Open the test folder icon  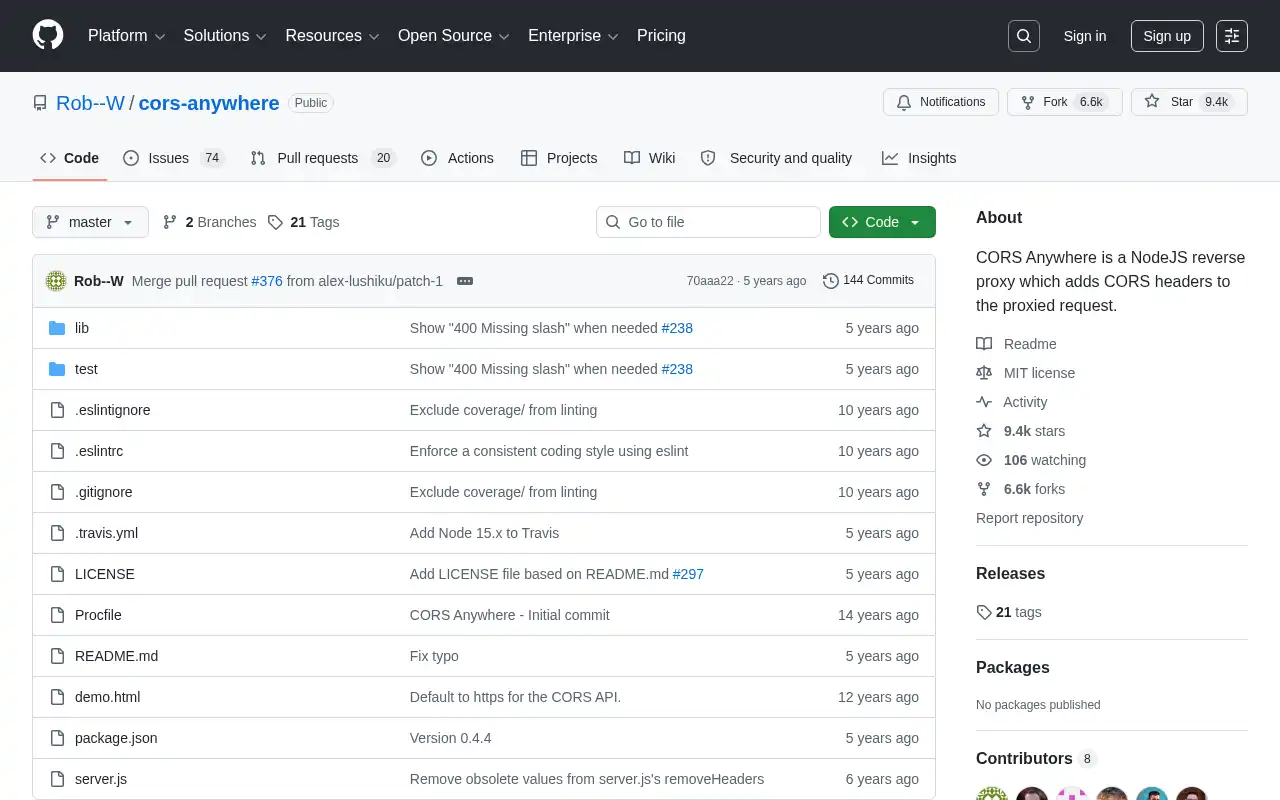(57, 369)
